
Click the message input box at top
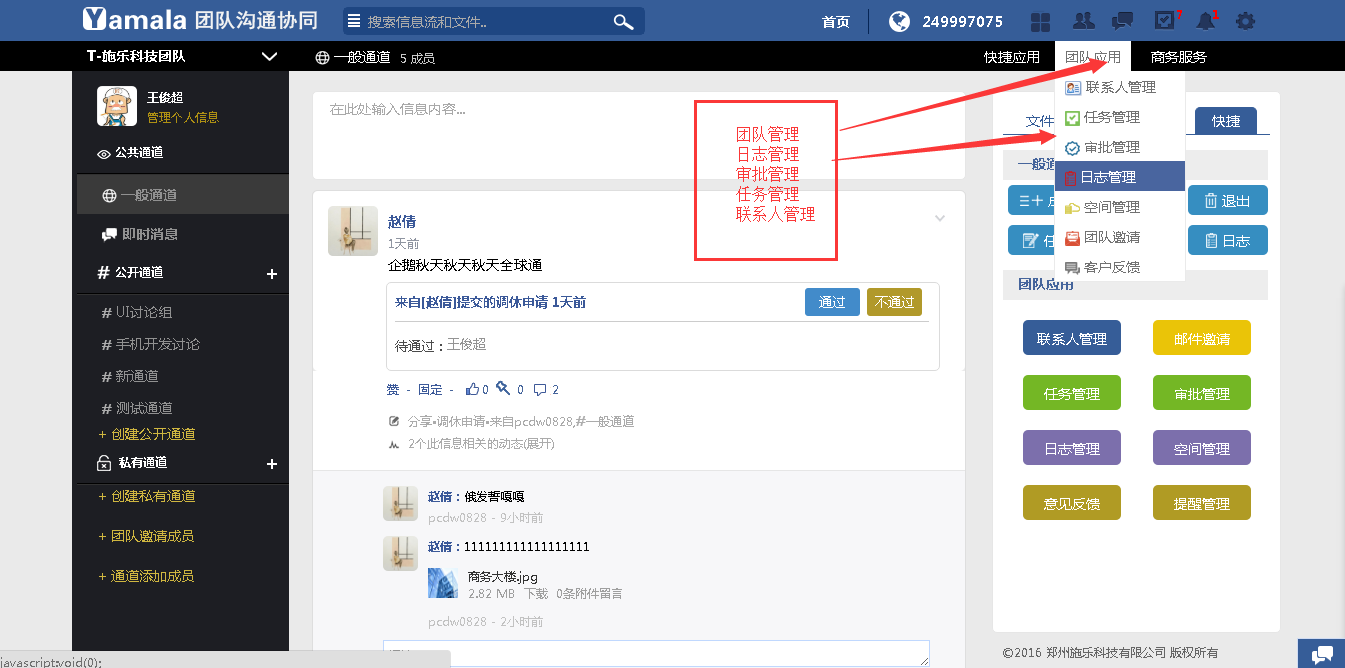tap(638, 135)
